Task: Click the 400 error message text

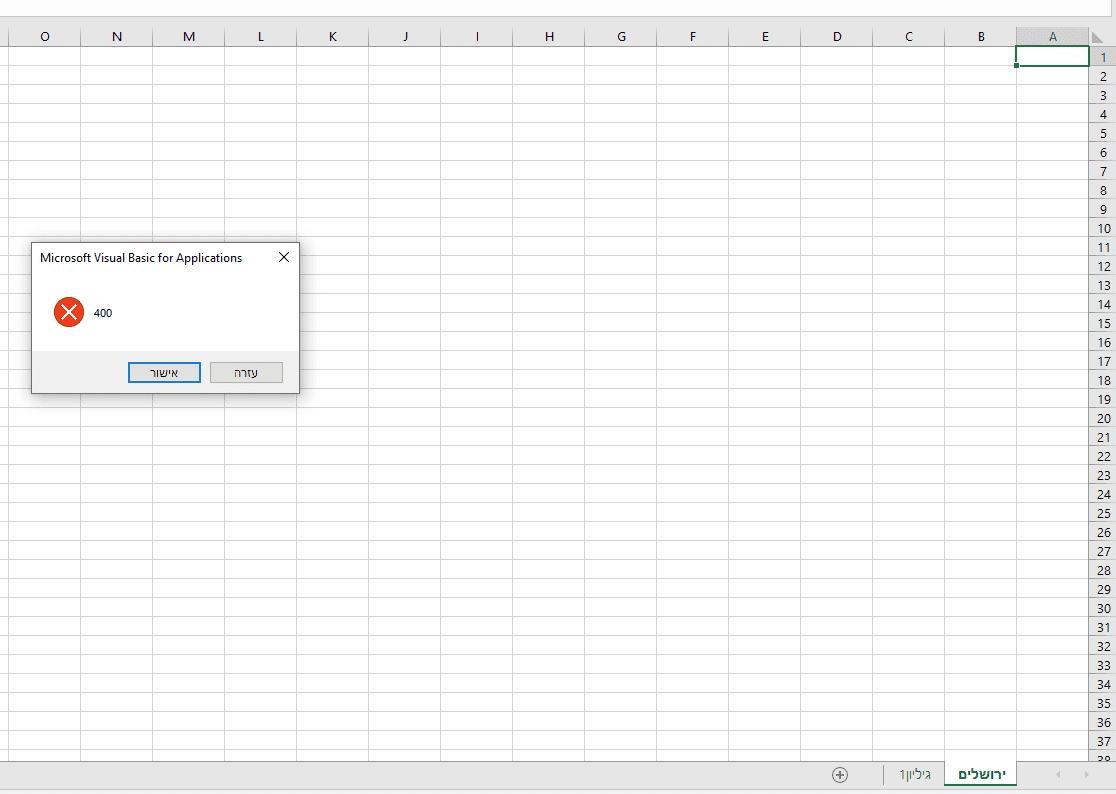Action: (103, 312)
